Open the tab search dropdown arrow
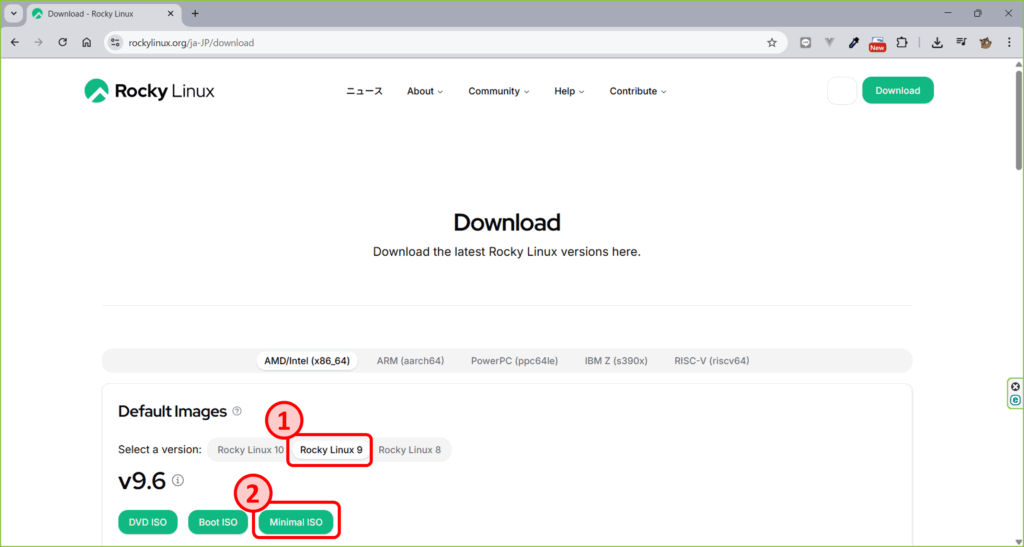The width and height of the screenshot is (1024, 547). 14,13
